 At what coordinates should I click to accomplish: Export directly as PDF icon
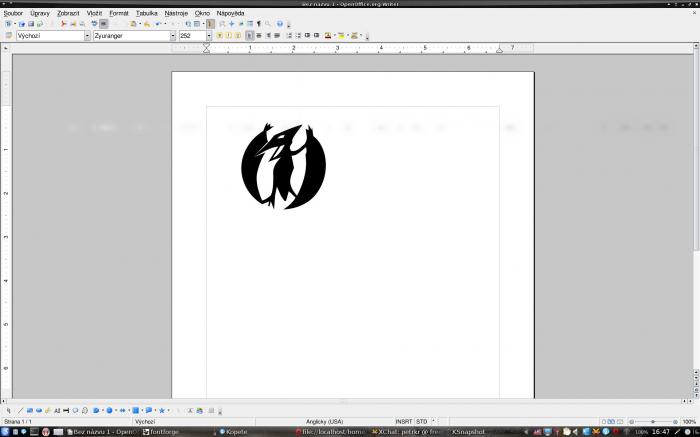click(x=63, y=24)
